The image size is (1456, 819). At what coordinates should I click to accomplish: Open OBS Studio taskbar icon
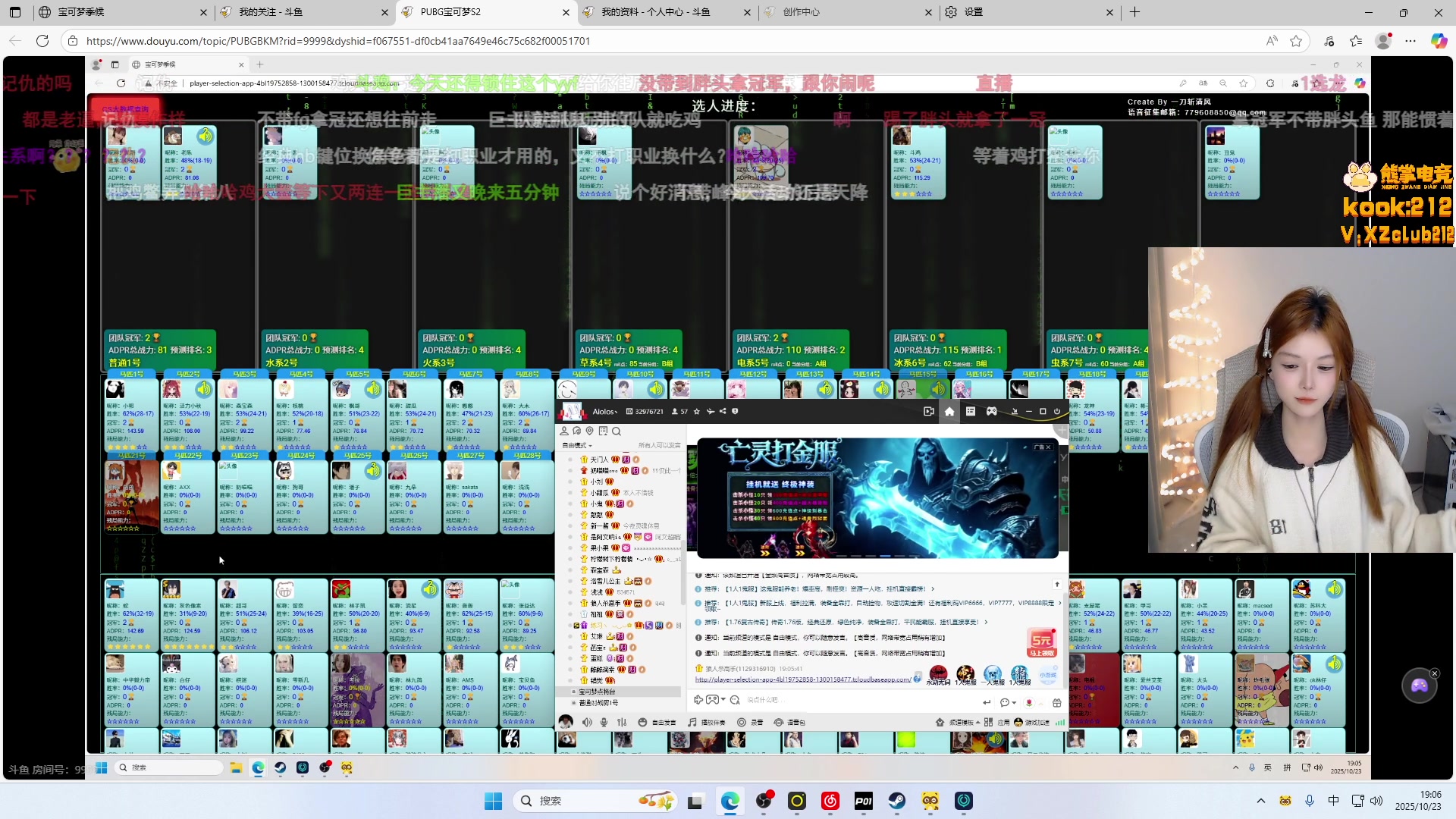click(764, 801)
